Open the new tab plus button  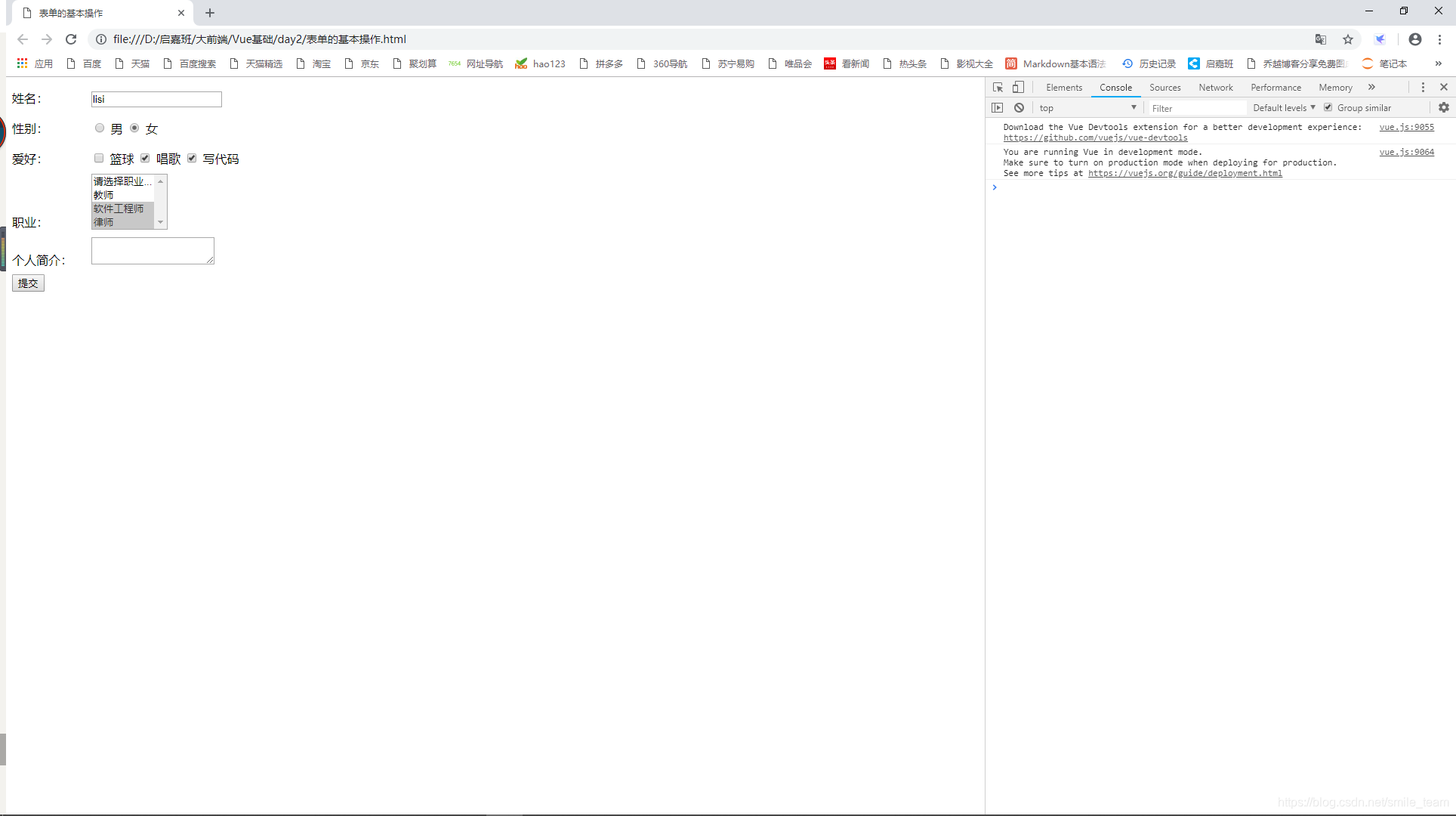[210, 13]
